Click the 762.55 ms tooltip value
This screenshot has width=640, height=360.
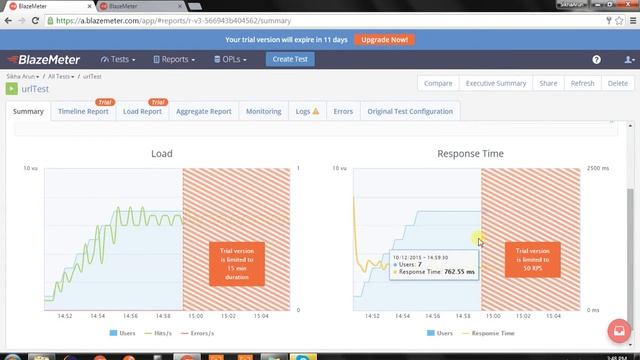(459, 271)
